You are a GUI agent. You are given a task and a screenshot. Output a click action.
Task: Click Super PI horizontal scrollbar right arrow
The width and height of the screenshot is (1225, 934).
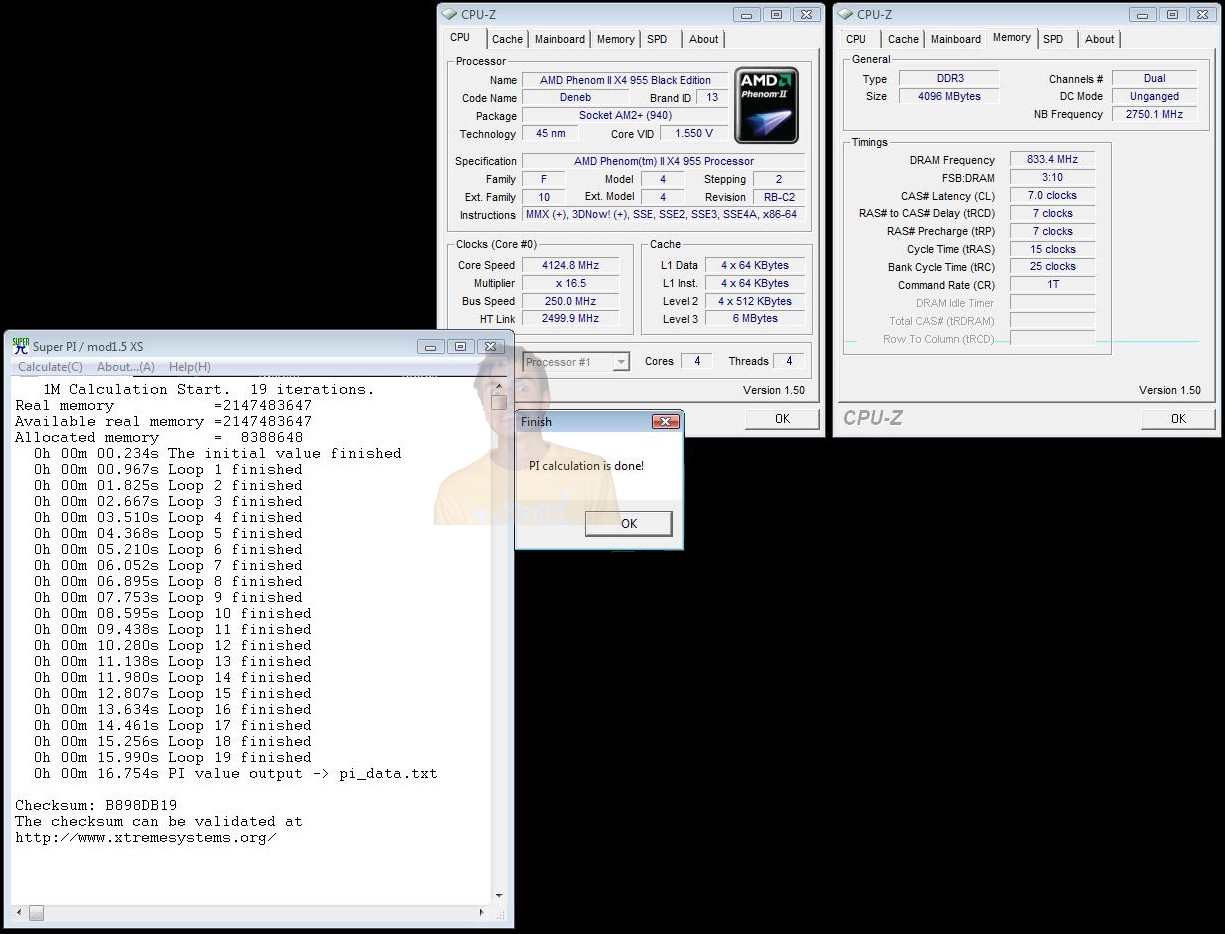coord(483,913)
